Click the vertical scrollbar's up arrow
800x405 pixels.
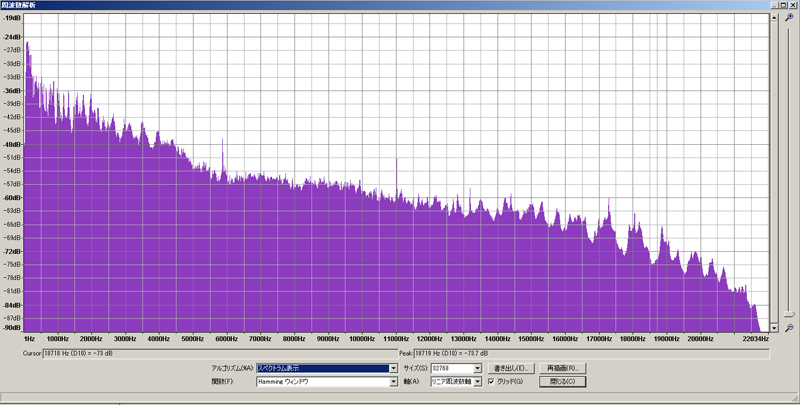click(x=773, y=18)
